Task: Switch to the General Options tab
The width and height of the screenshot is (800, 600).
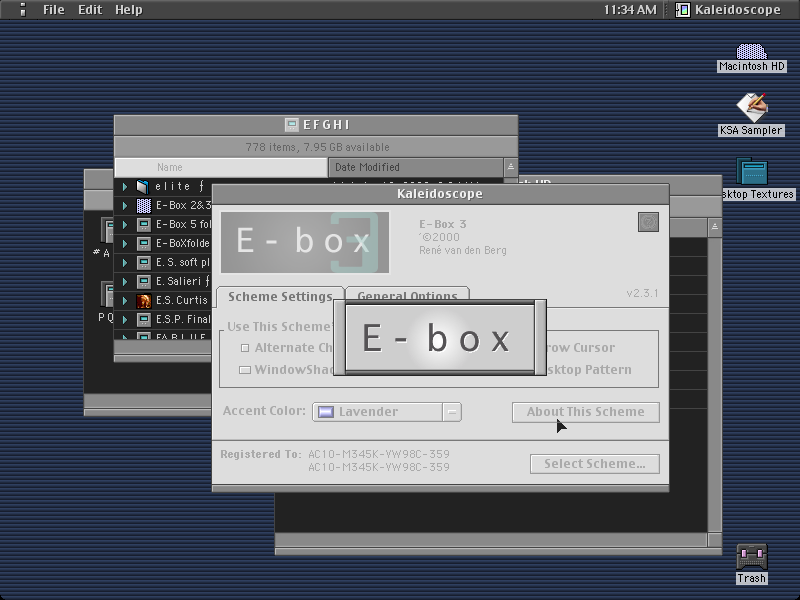Action: pos(407,294)
